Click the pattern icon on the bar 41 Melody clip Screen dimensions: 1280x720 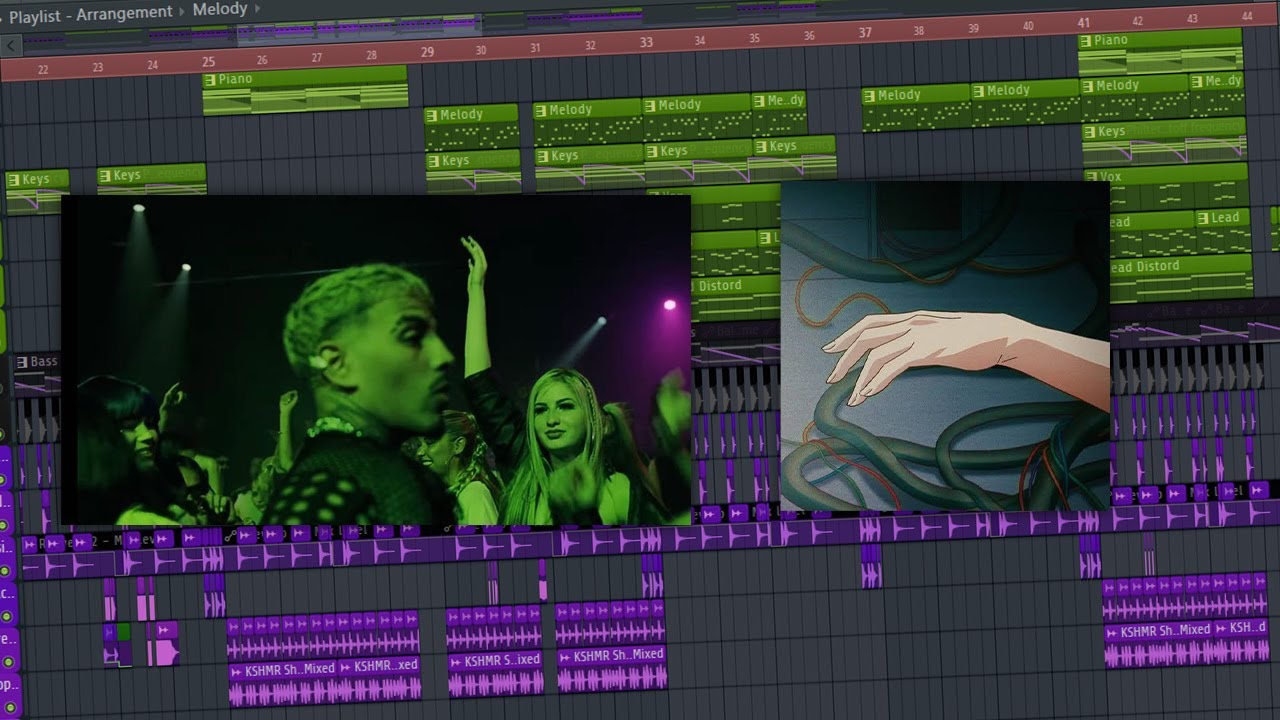[x=1088, y=86]
